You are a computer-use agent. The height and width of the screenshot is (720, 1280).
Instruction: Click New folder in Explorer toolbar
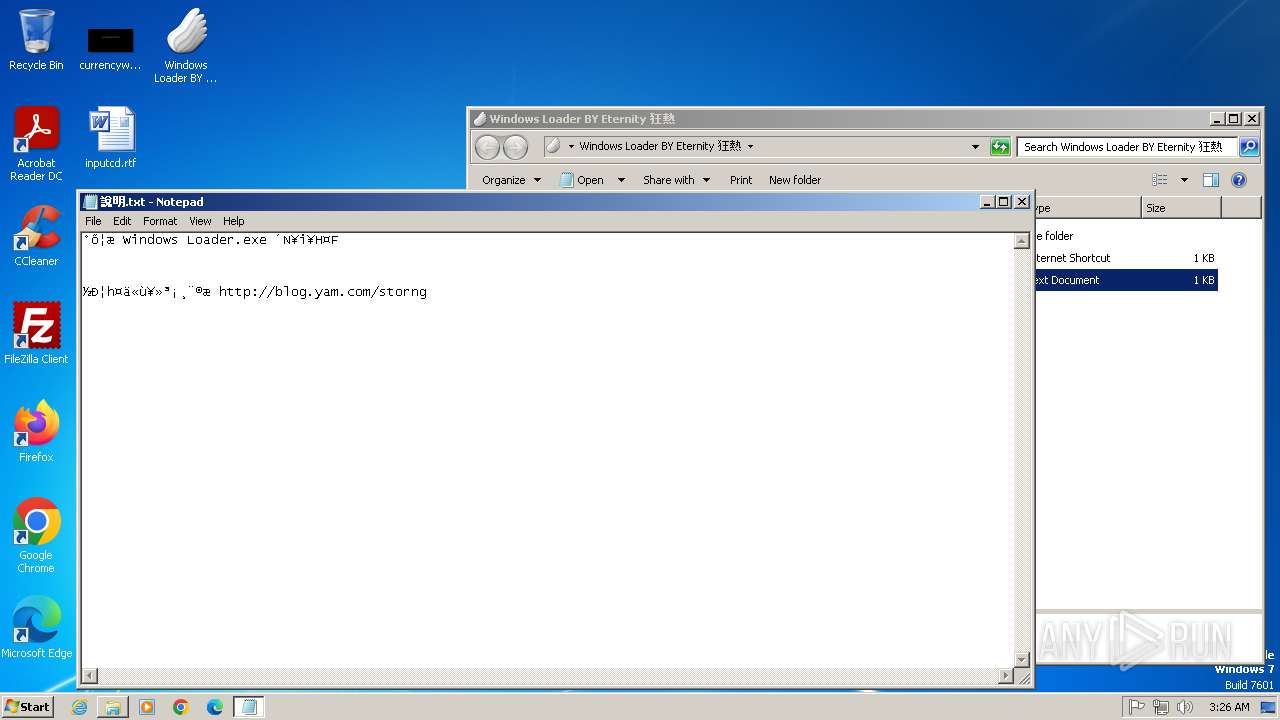[x=795, y=180]
